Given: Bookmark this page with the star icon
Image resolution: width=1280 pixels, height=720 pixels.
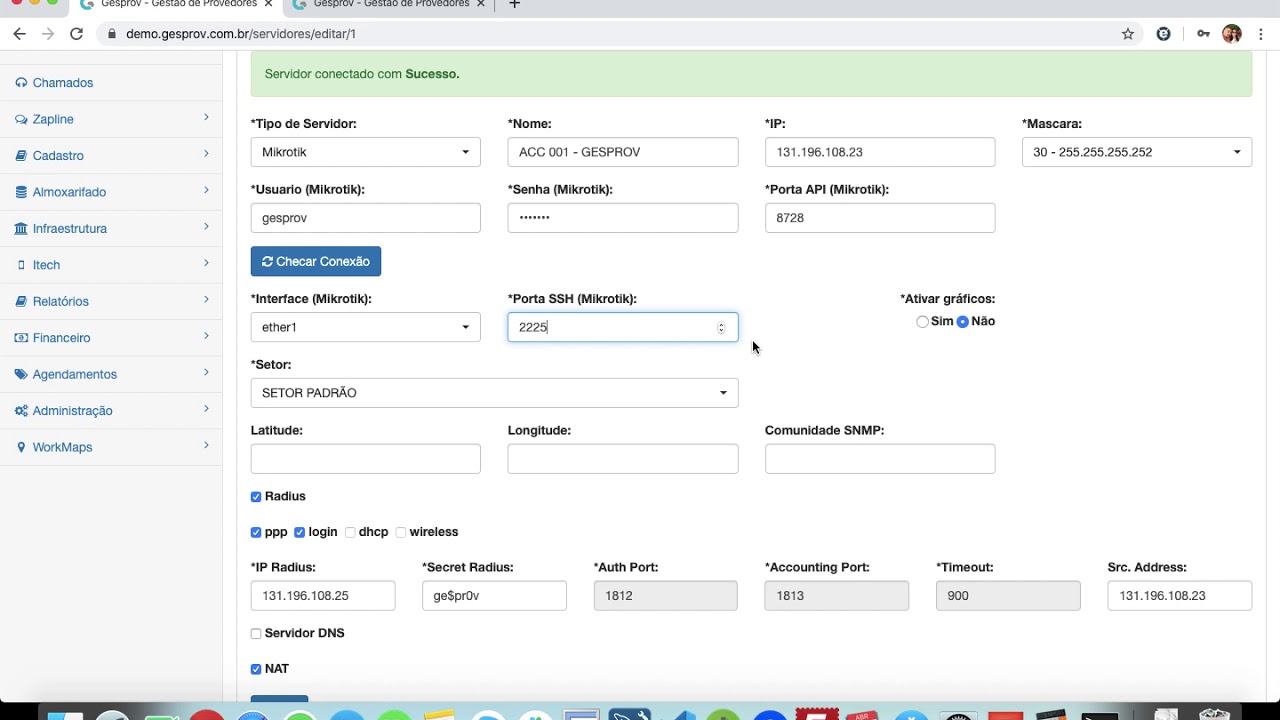Looking at the screenshot, I should [1128, 34].
